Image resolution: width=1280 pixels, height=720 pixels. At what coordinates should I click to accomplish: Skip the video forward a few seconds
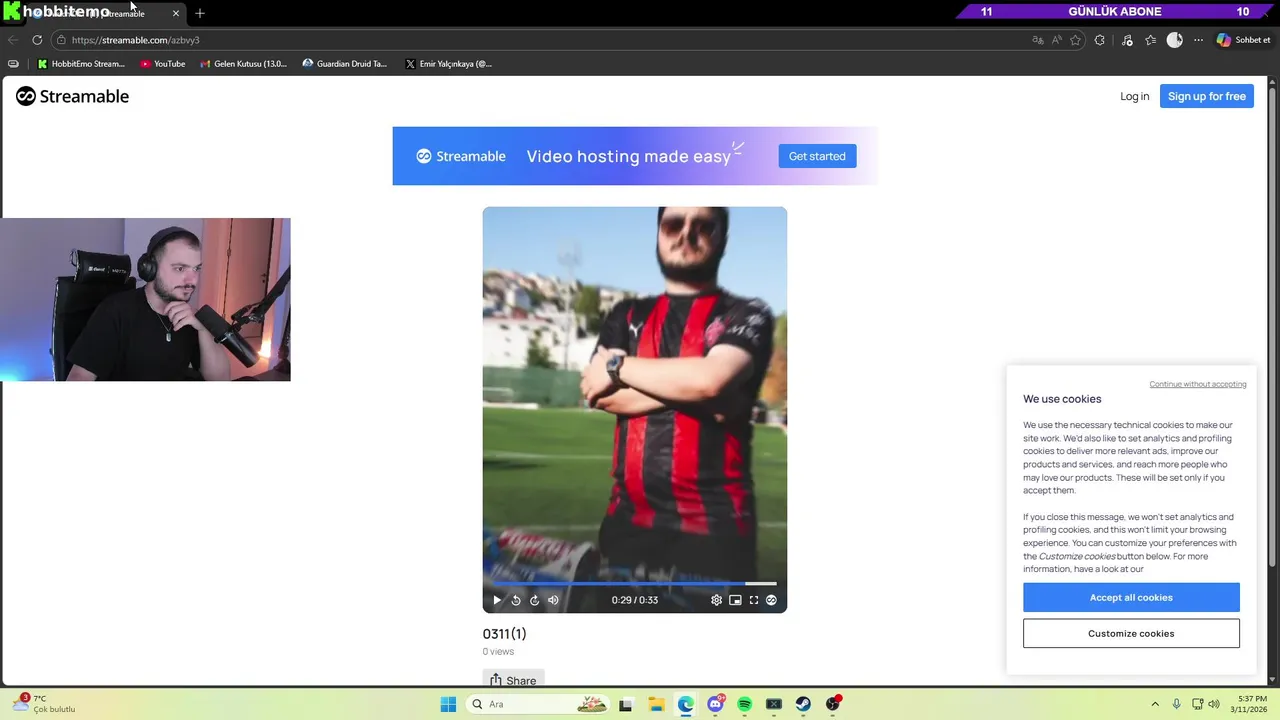[x=534, y=600]
